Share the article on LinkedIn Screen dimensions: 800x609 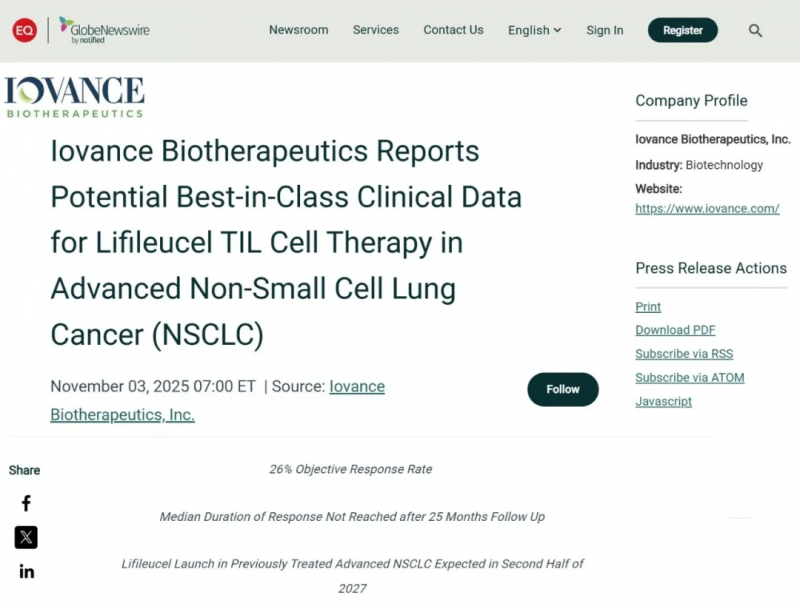pyautogui.click(x=25, y=571)
